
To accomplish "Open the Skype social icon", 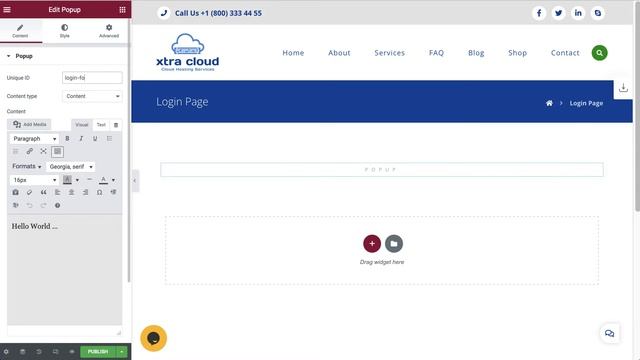I will tap(598, 13).
